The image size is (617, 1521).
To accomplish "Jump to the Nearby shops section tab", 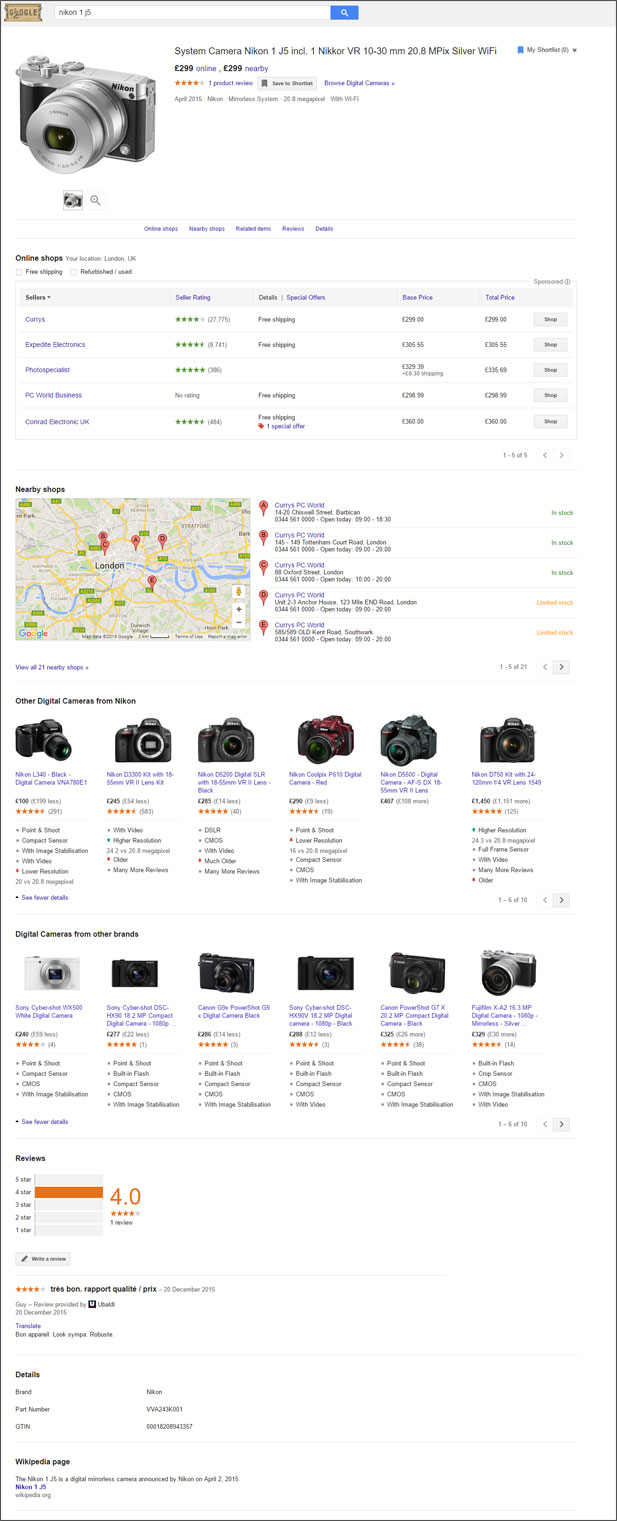I will tap(207, 229).
